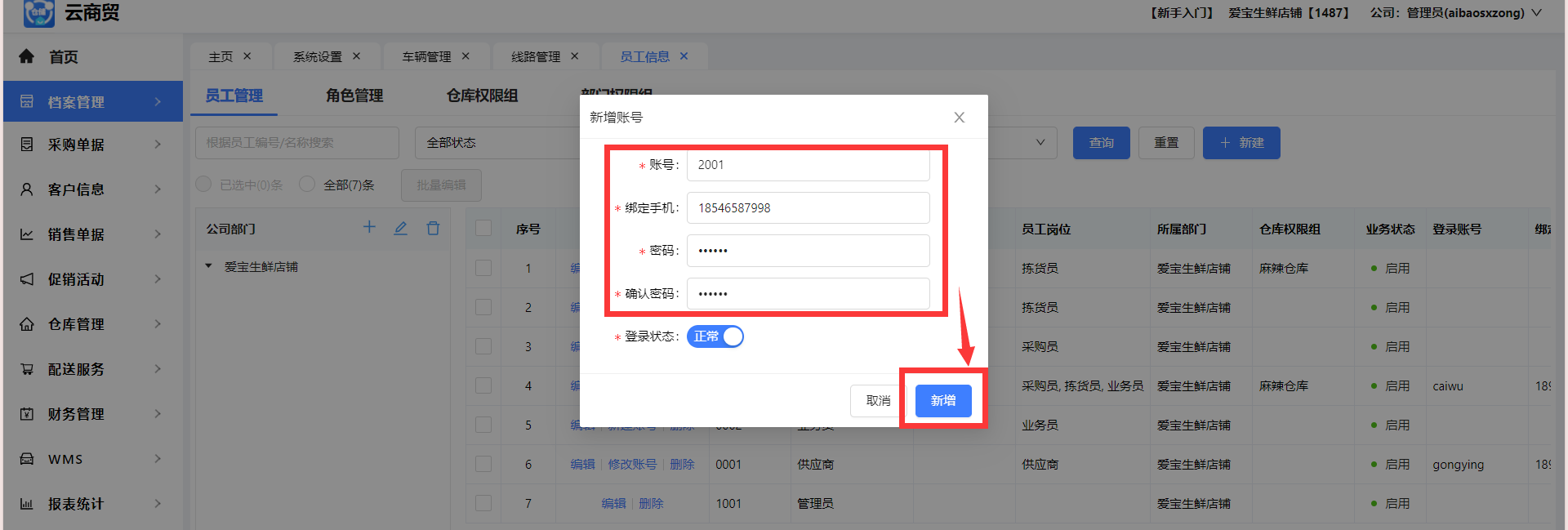Click the trash delete icon in department panel
Image resolution: width=1568 pixels, height=530 pixels.
point(433,228)
